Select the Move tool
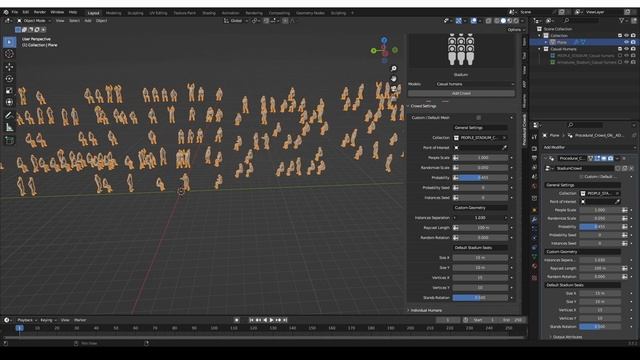 [9, 67]
